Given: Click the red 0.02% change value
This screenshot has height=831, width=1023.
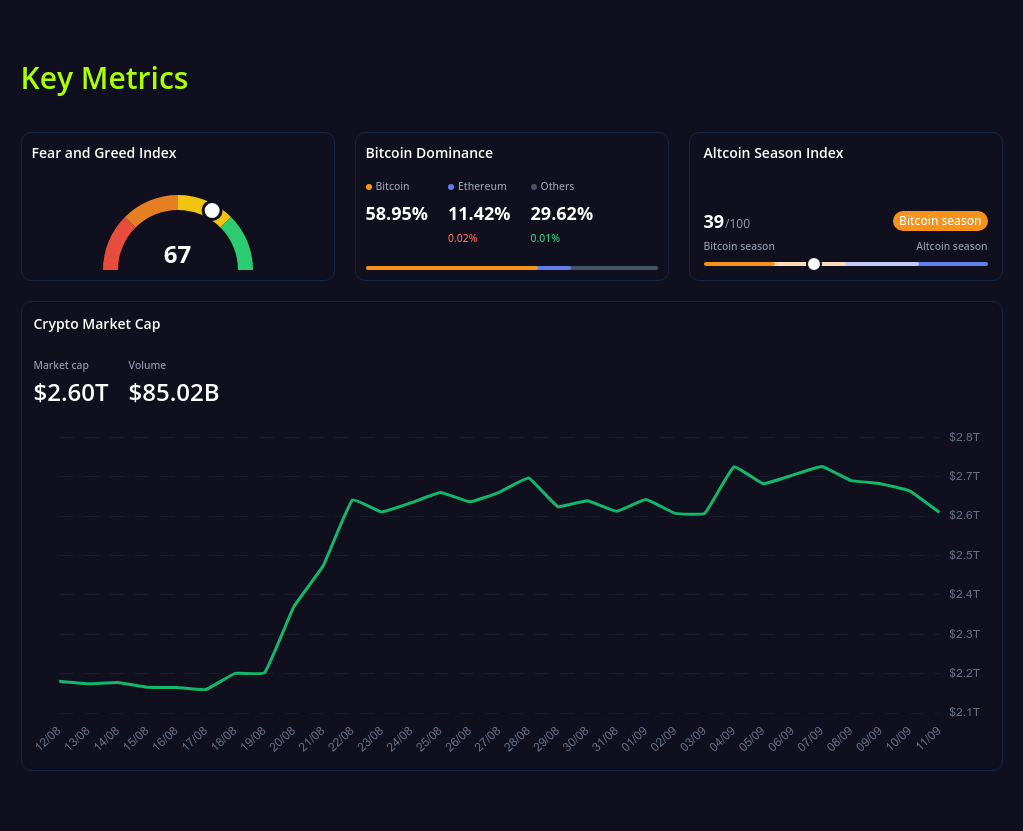Looking at the screenshot, I should tap(463, 238).
